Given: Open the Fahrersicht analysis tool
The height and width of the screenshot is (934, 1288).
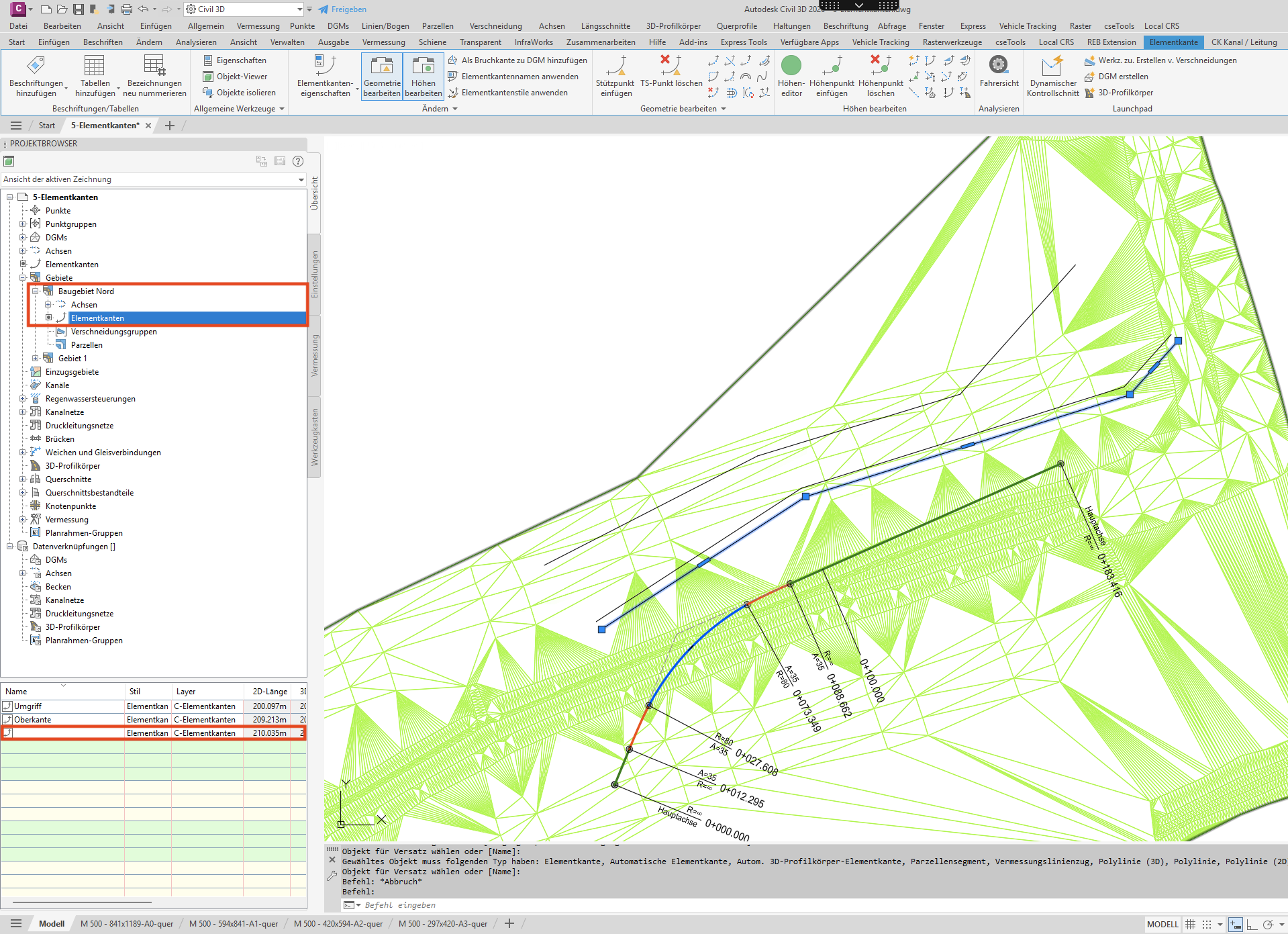Looking at the screenshot, I should click(x=999, y=71).
